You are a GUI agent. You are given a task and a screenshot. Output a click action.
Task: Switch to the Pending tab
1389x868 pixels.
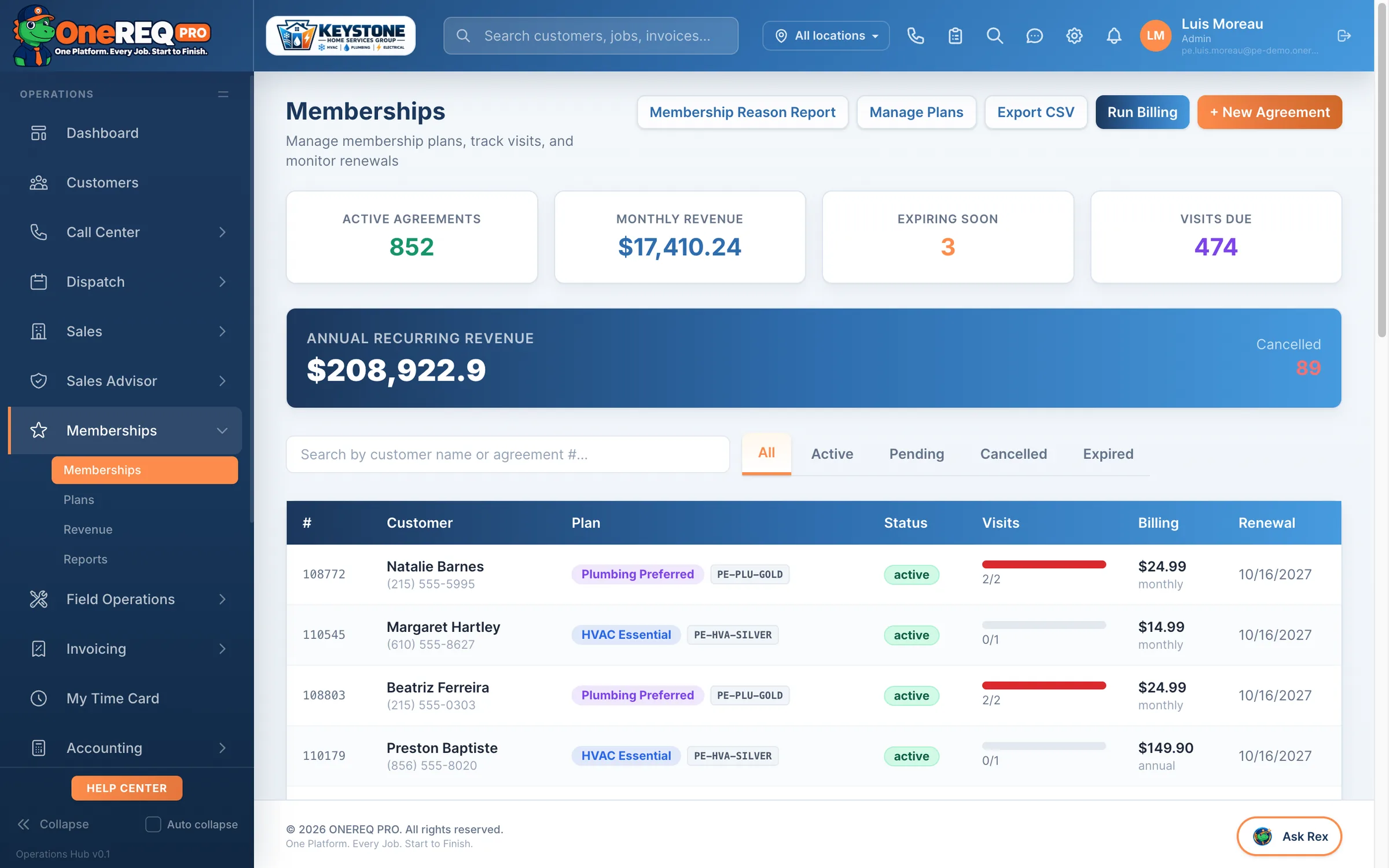click(x=917, y=454)
